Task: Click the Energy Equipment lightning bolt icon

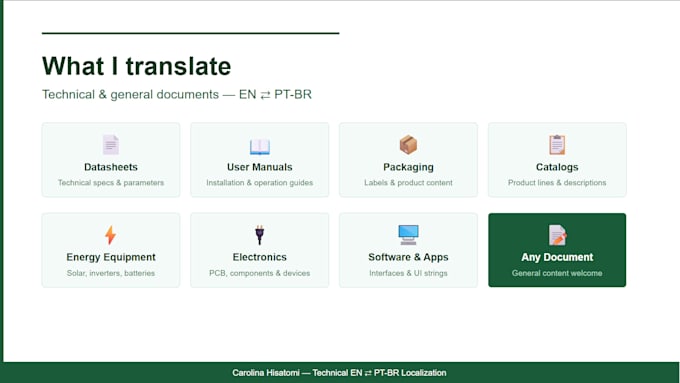Action: tap(111, 235)
